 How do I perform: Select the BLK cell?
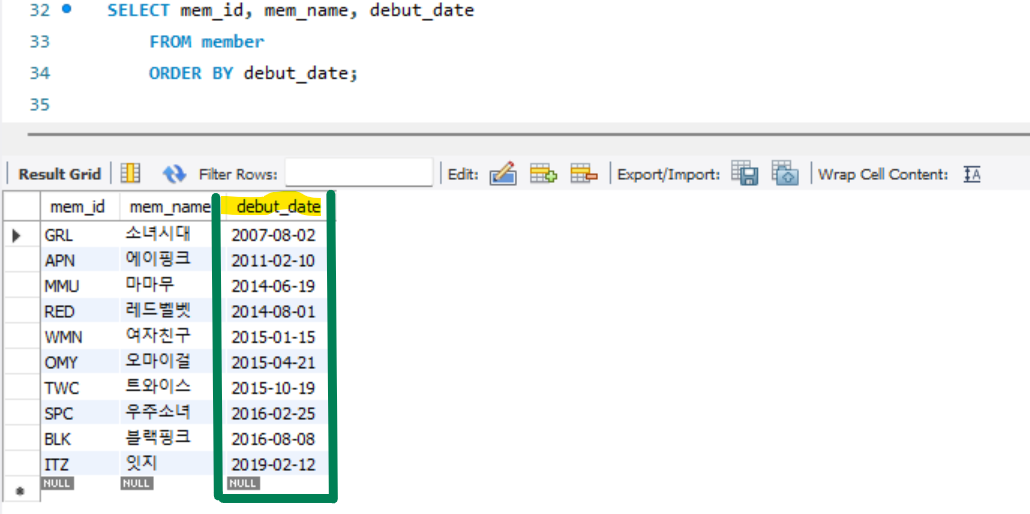pyautogui.click(x=80, y=440)
